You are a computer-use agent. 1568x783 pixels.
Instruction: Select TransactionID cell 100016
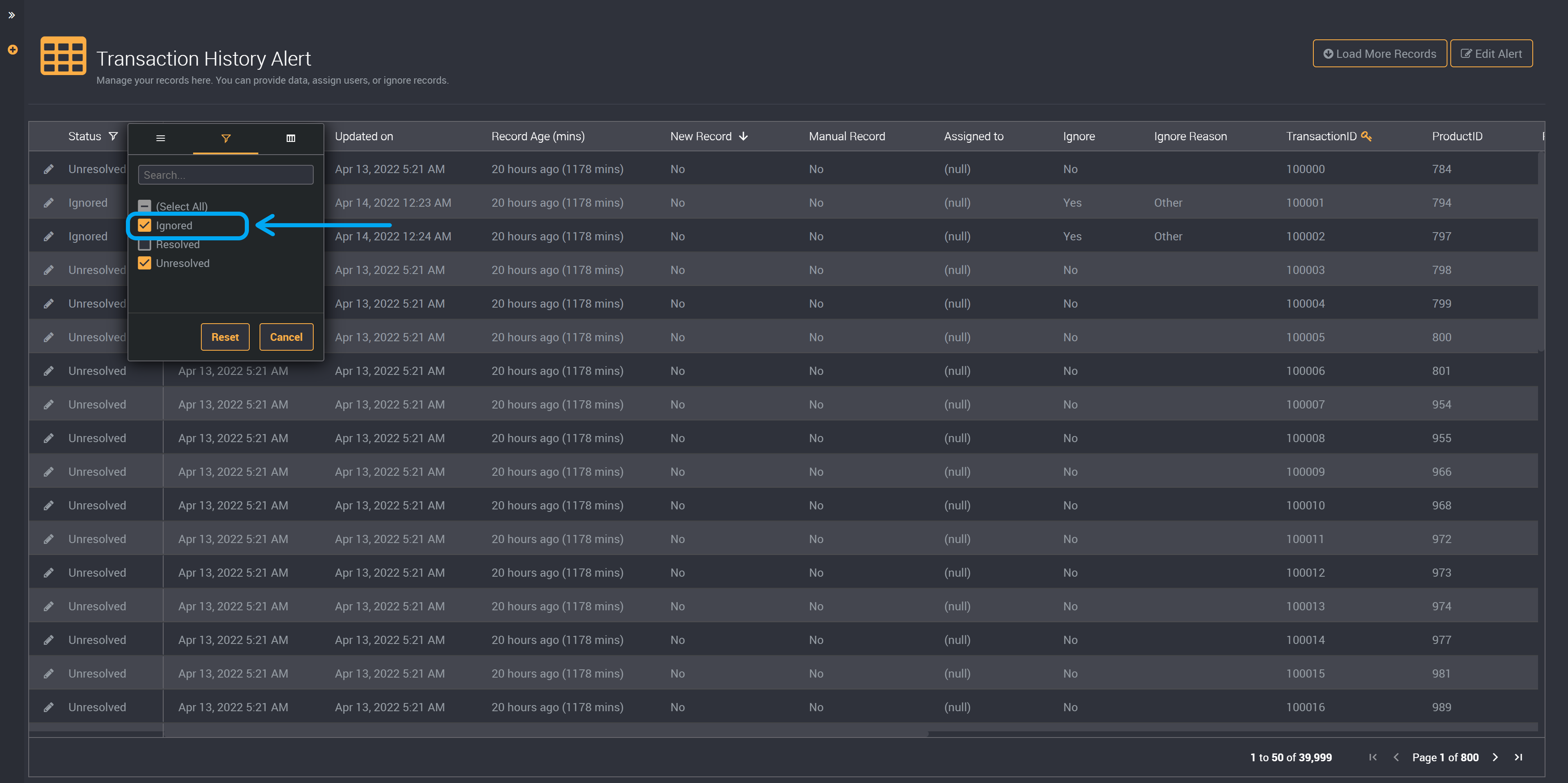[1306, 708]
